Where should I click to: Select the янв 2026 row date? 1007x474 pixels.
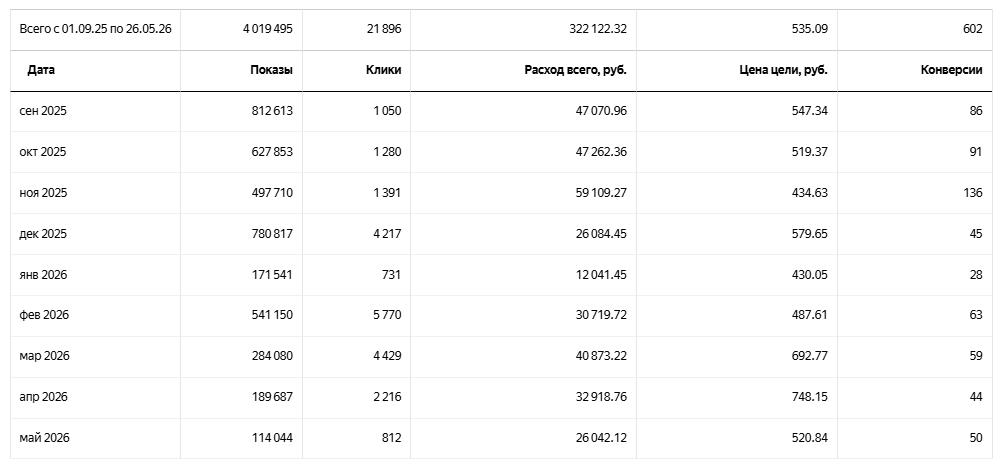tap(43, 275)
